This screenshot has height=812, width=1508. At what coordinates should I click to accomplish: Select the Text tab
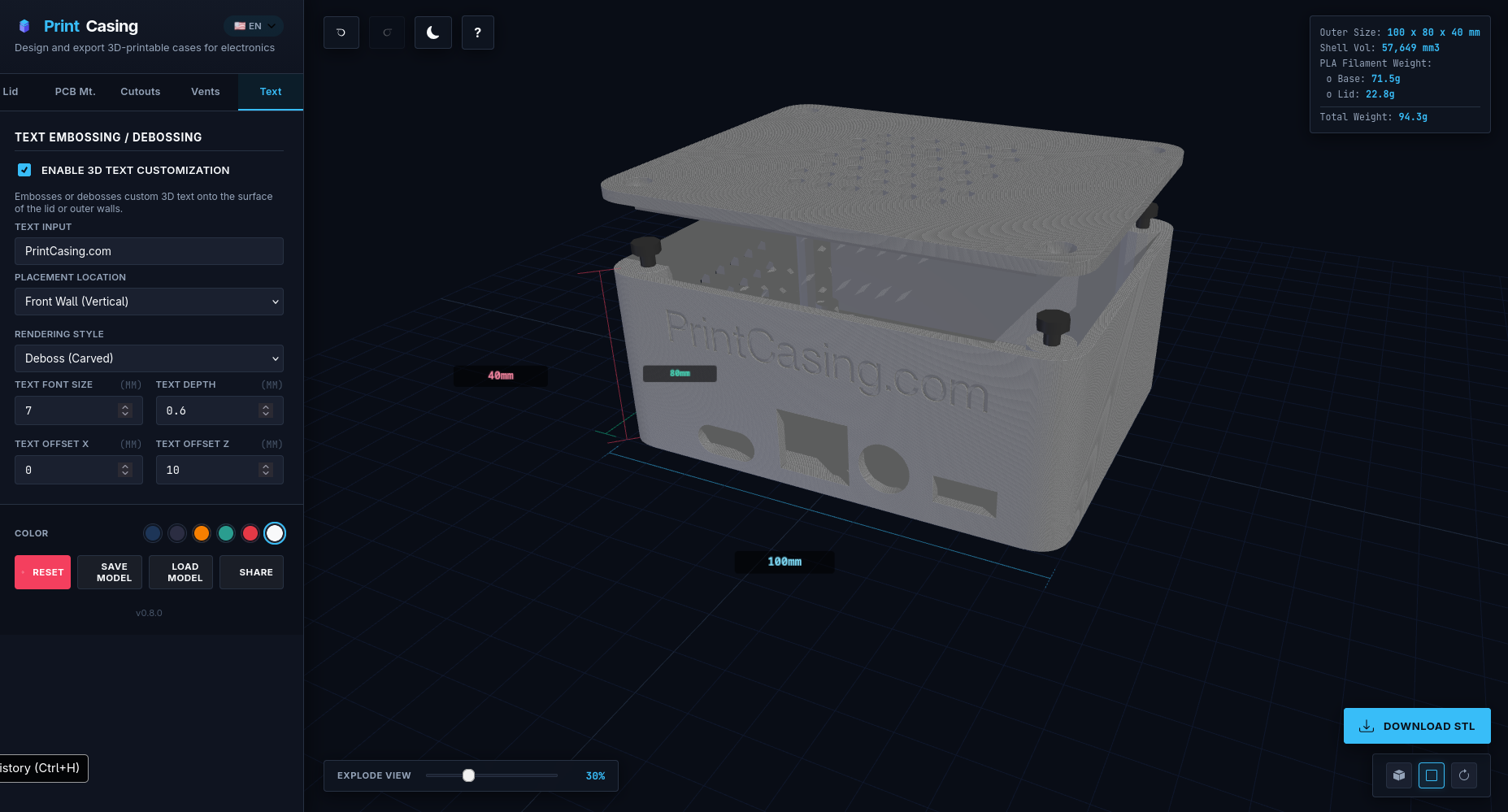coord(271,92)
